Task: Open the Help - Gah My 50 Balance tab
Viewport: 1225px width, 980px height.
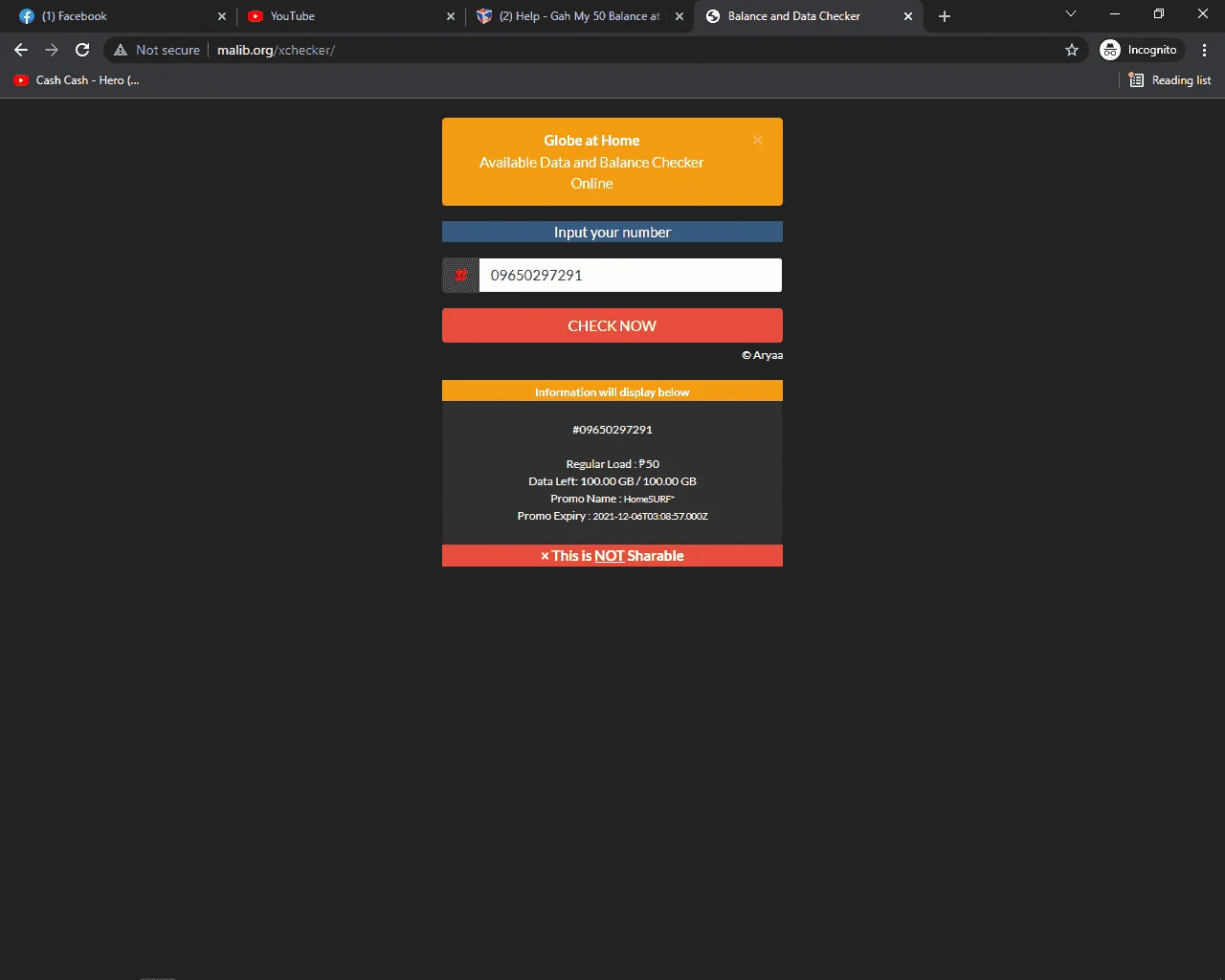Action: tap(577, 16)
